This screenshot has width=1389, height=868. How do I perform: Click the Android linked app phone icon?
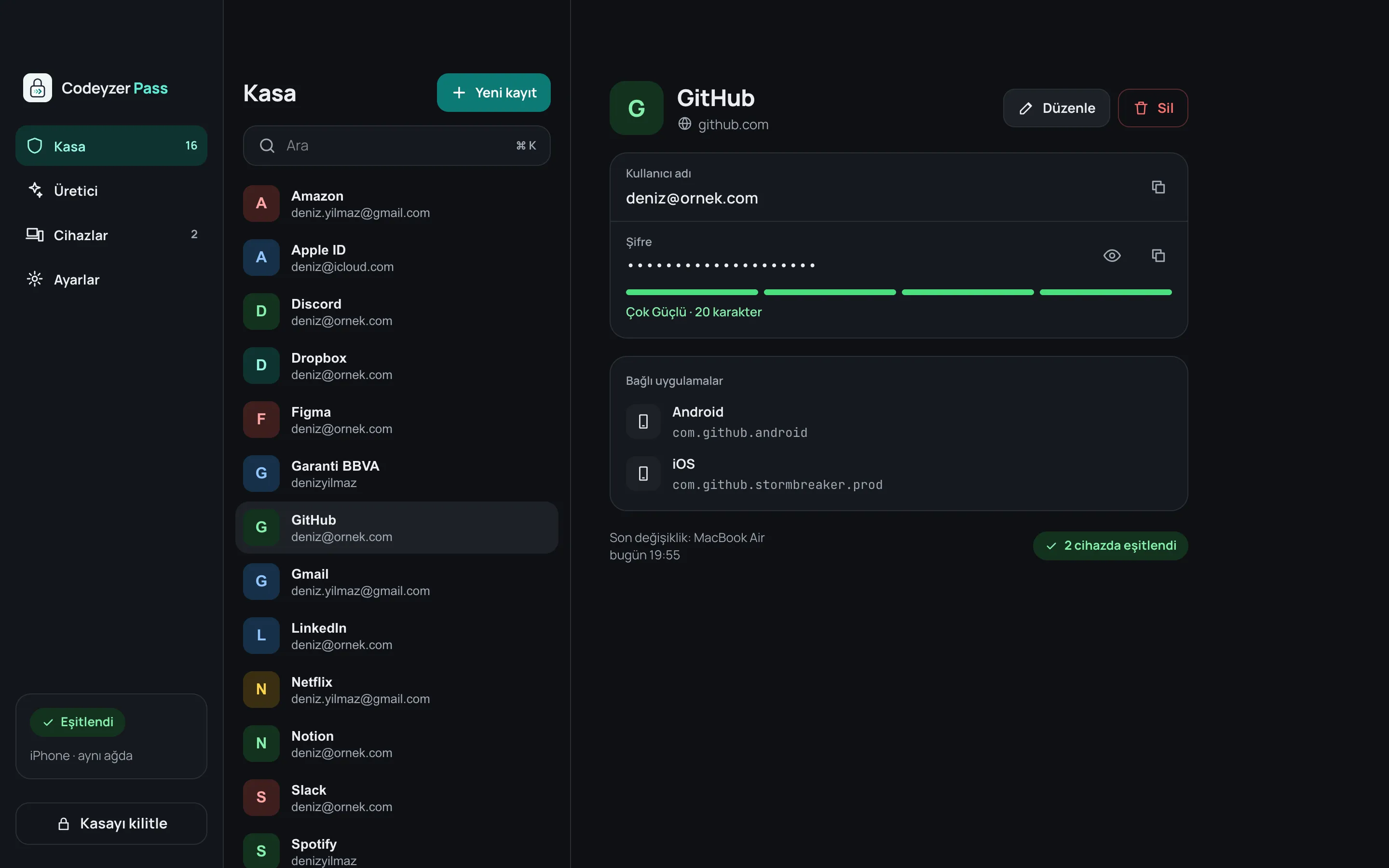(643, 421)
